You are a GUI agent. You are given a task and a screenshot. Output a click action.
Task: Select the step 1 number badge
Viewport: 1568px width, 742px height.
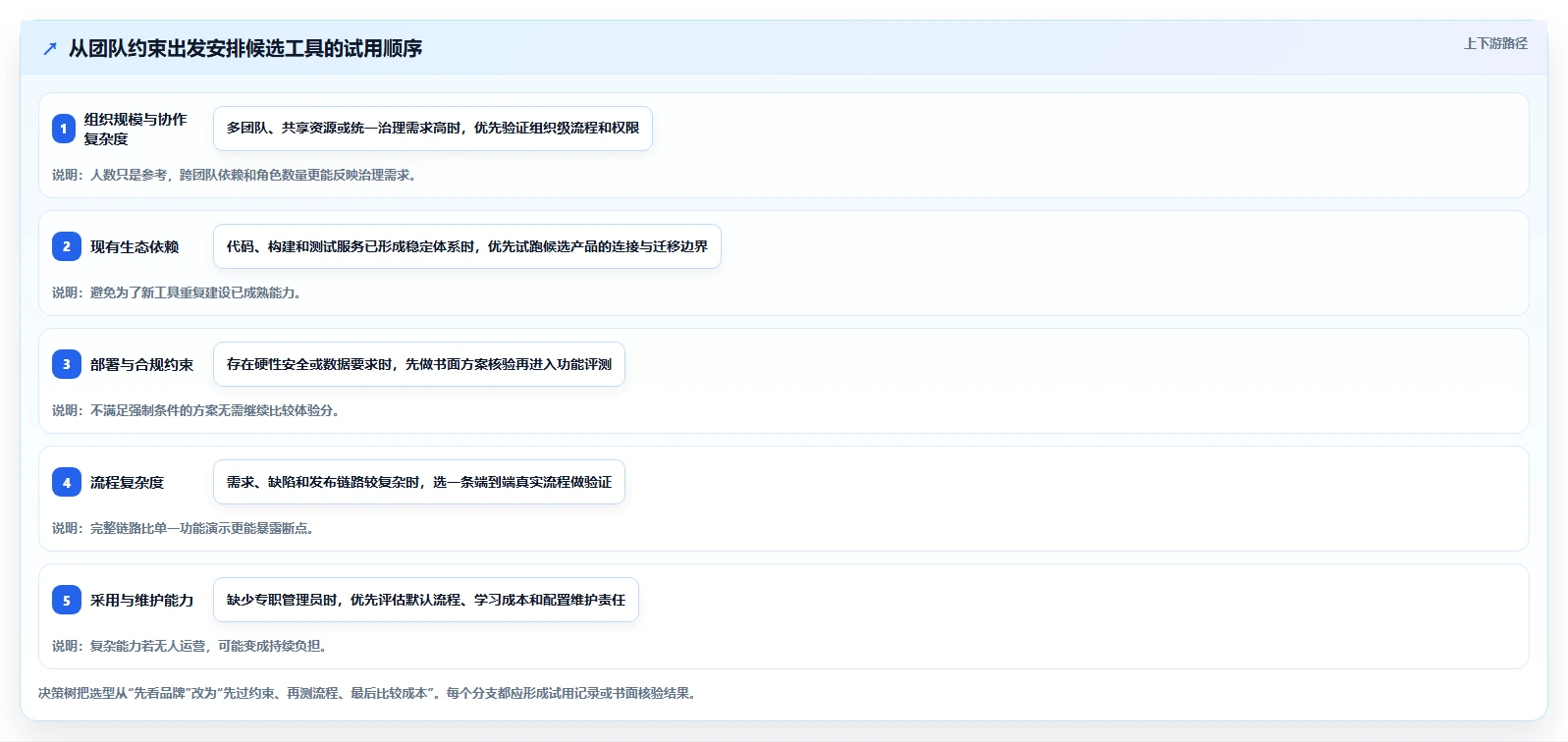(64, 129)
